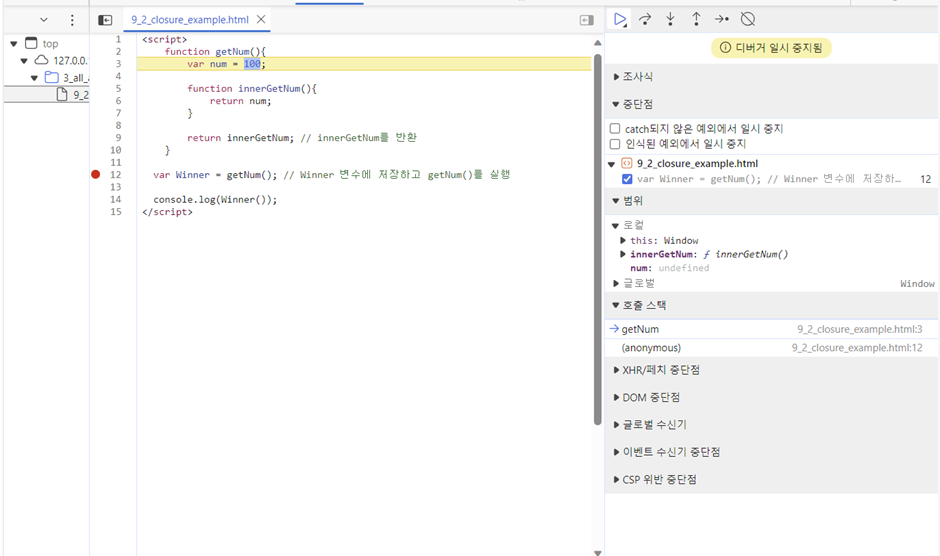
Task: Click the console.log(Winner()) code line
Action: click(x=215, y=199)
